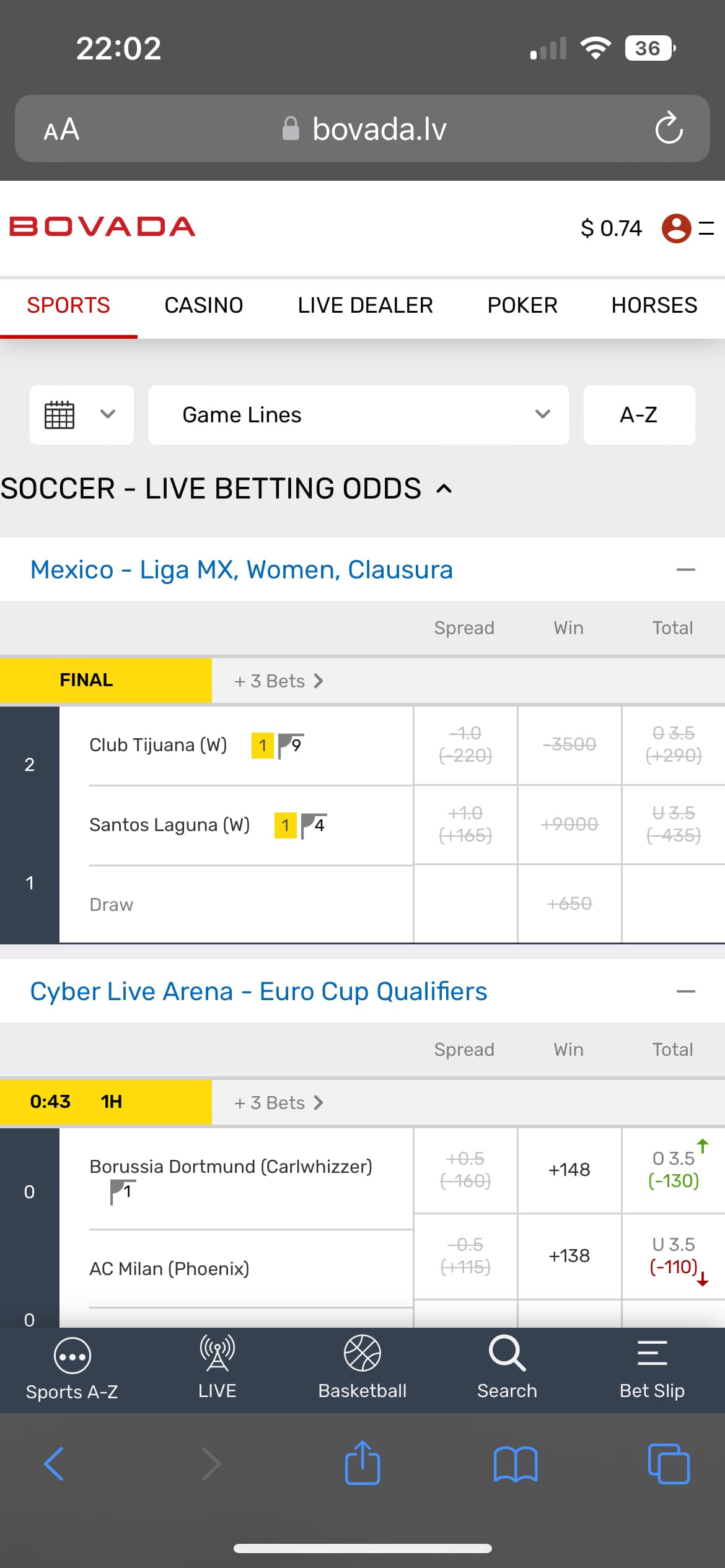The image size is (725, 1568).
Task: Open Safari bookmarks icon
Action: tap(516, 1464)
